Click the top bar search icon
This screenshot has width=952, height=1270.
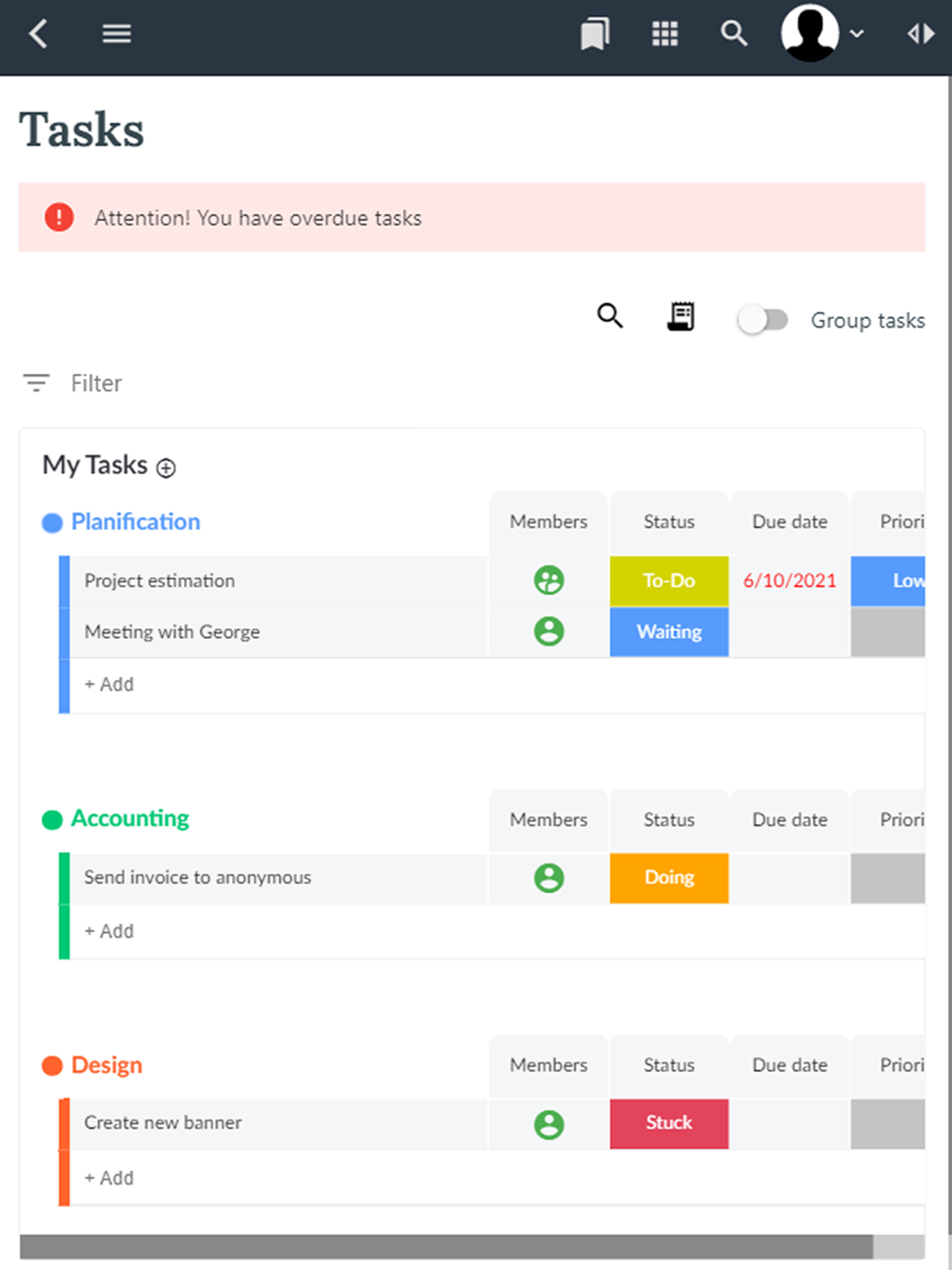734,34
